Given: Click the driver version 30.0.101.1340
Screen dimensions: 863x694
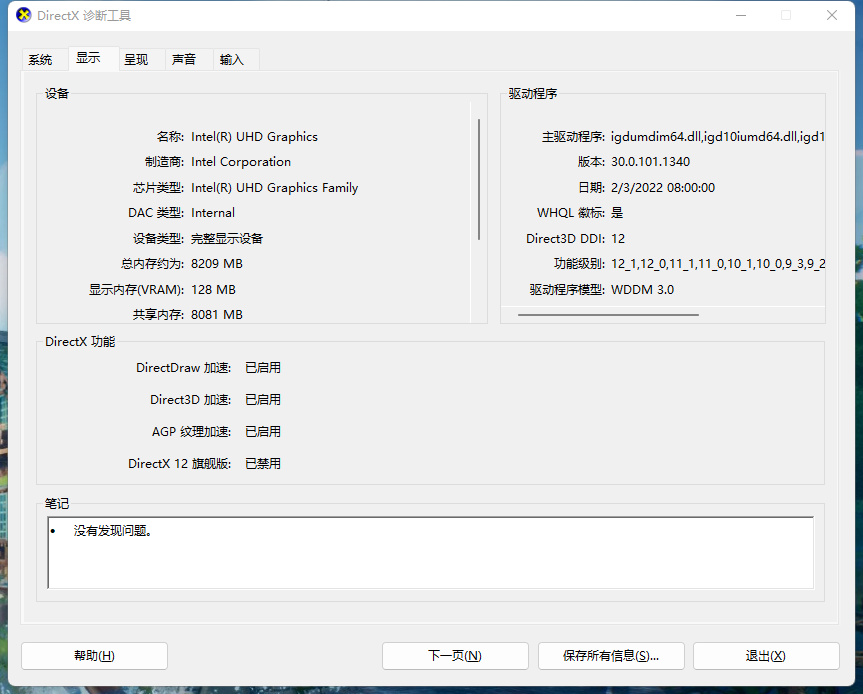Looking at the screenshot, I should (650, 162).
